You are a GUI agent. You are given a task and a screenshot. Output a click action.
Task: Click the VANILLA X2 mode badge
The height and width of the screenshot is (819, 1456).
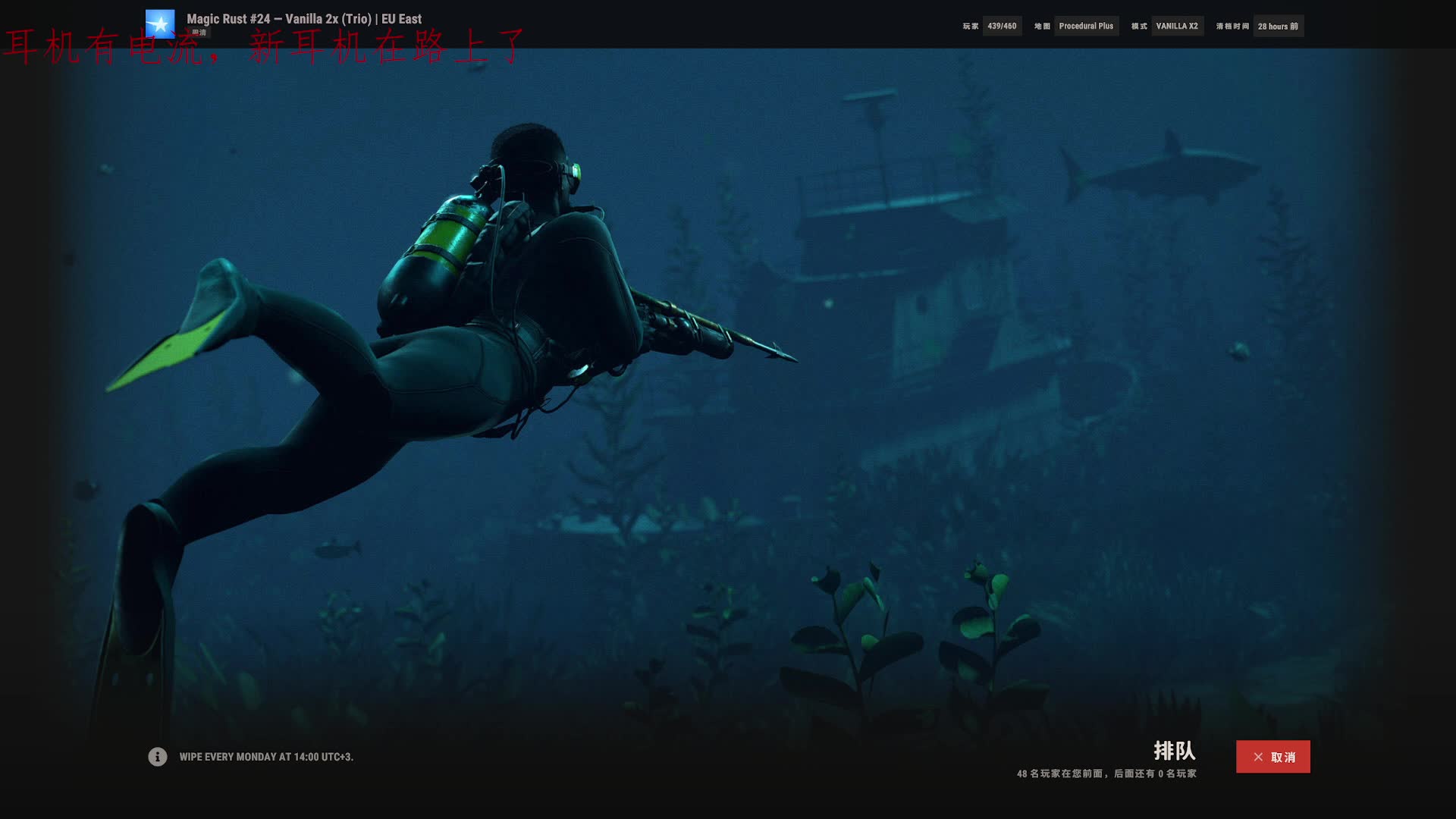pos(1177,26)
